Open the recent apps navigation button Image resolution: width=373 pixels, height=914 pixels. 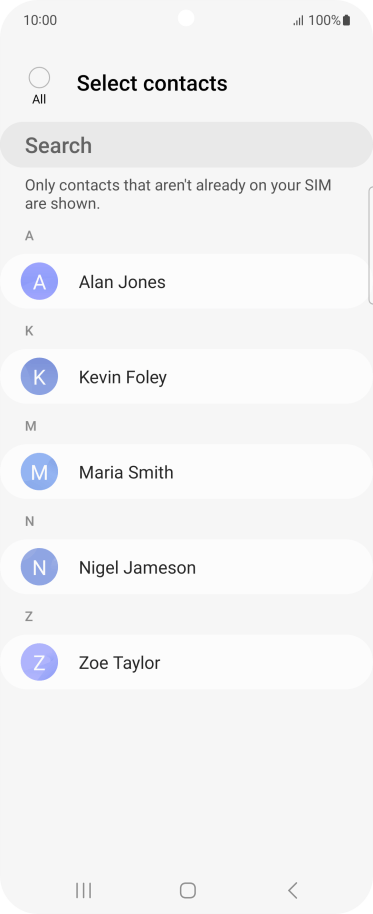(83, 890)
